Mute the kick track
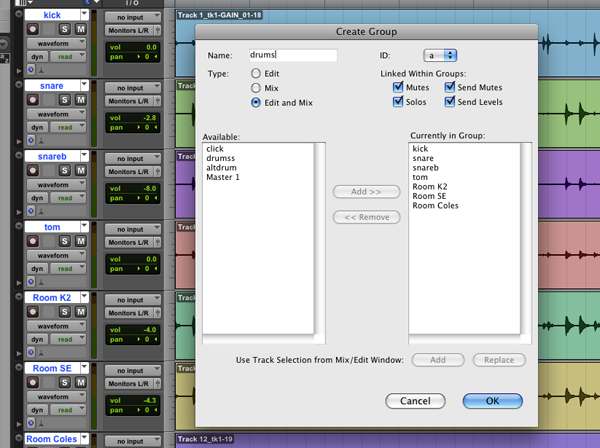The height and width of the screenshot is (448, 600). click(x=79, y=30)
